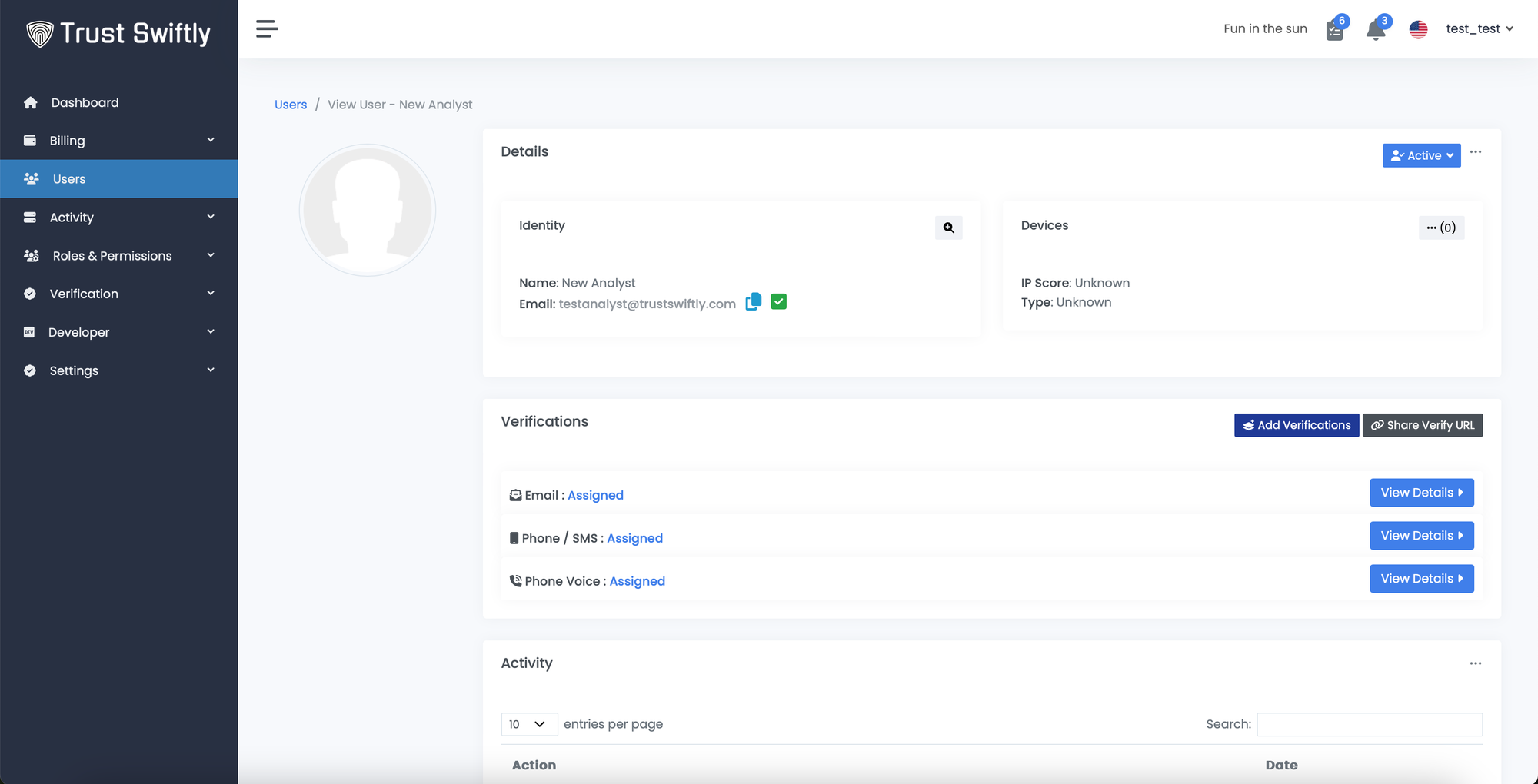
Task: Expand Roles & Permissions sidebar item
Action: coord(118,256)
